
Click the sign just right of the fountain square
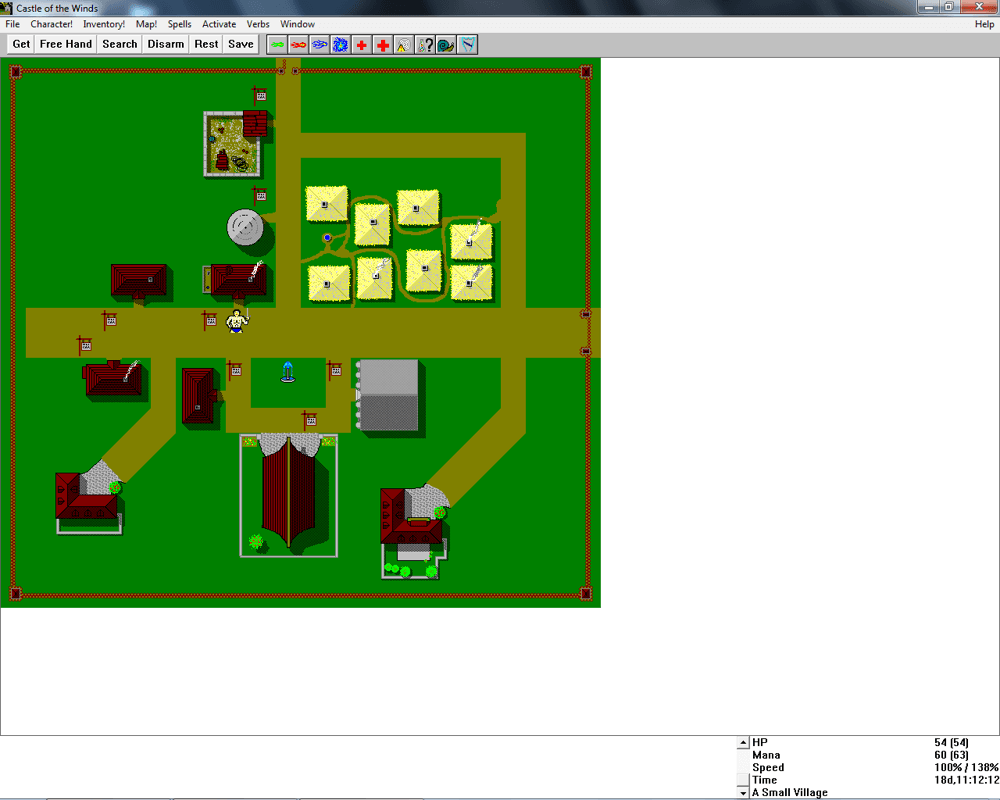click(x=334, y=369)
